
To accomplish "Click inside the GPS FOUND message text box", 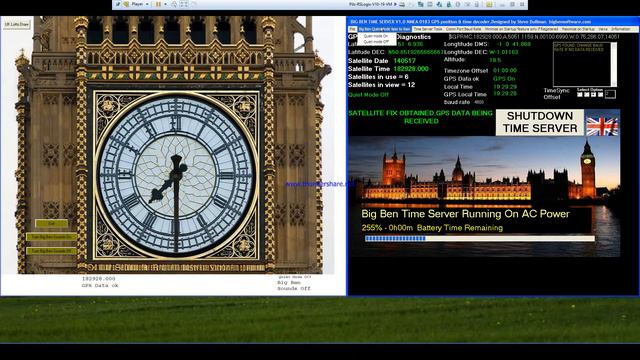I will pos(582,64).
